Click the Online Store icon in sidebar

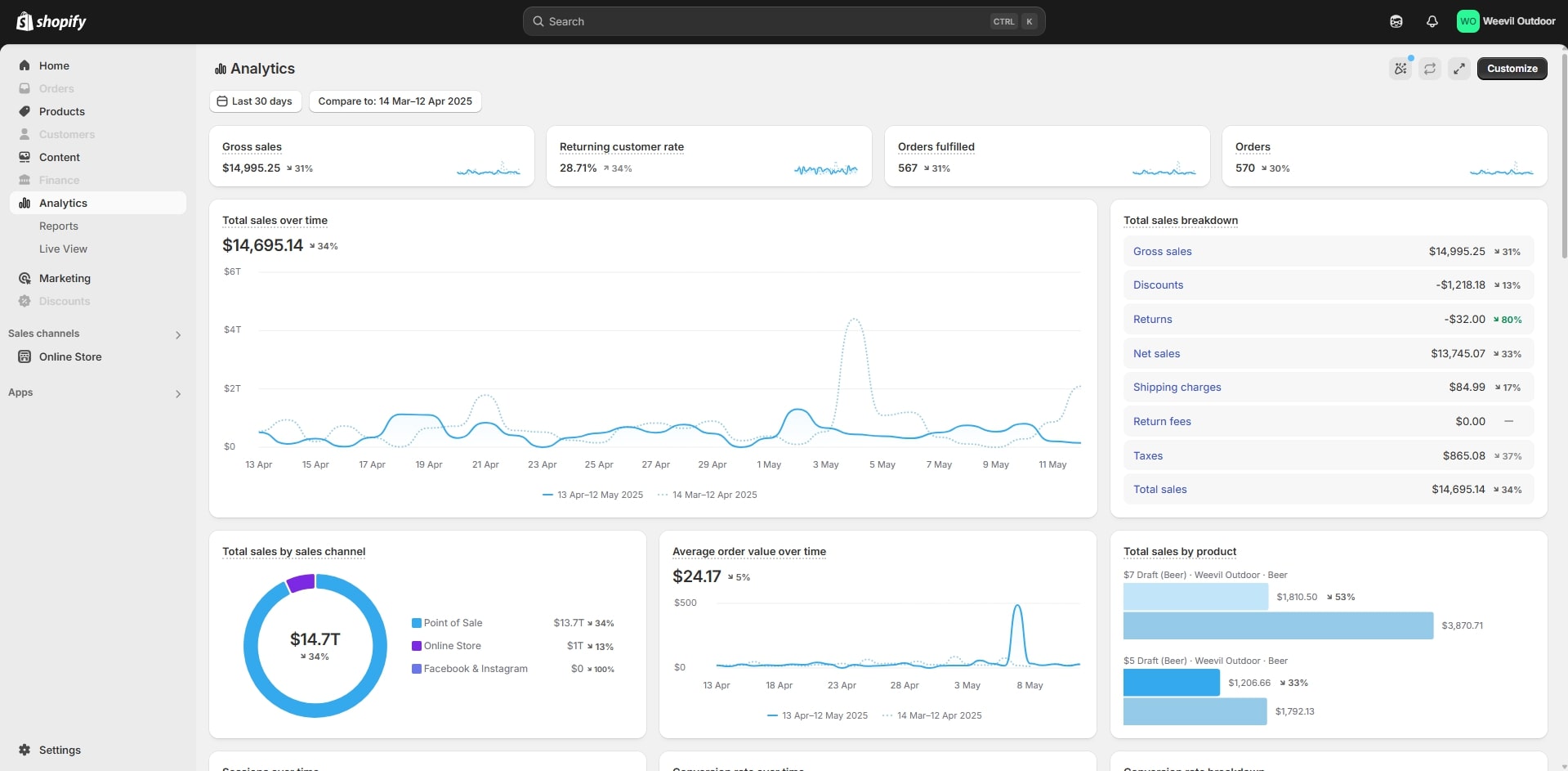click(x=25, y=356)
